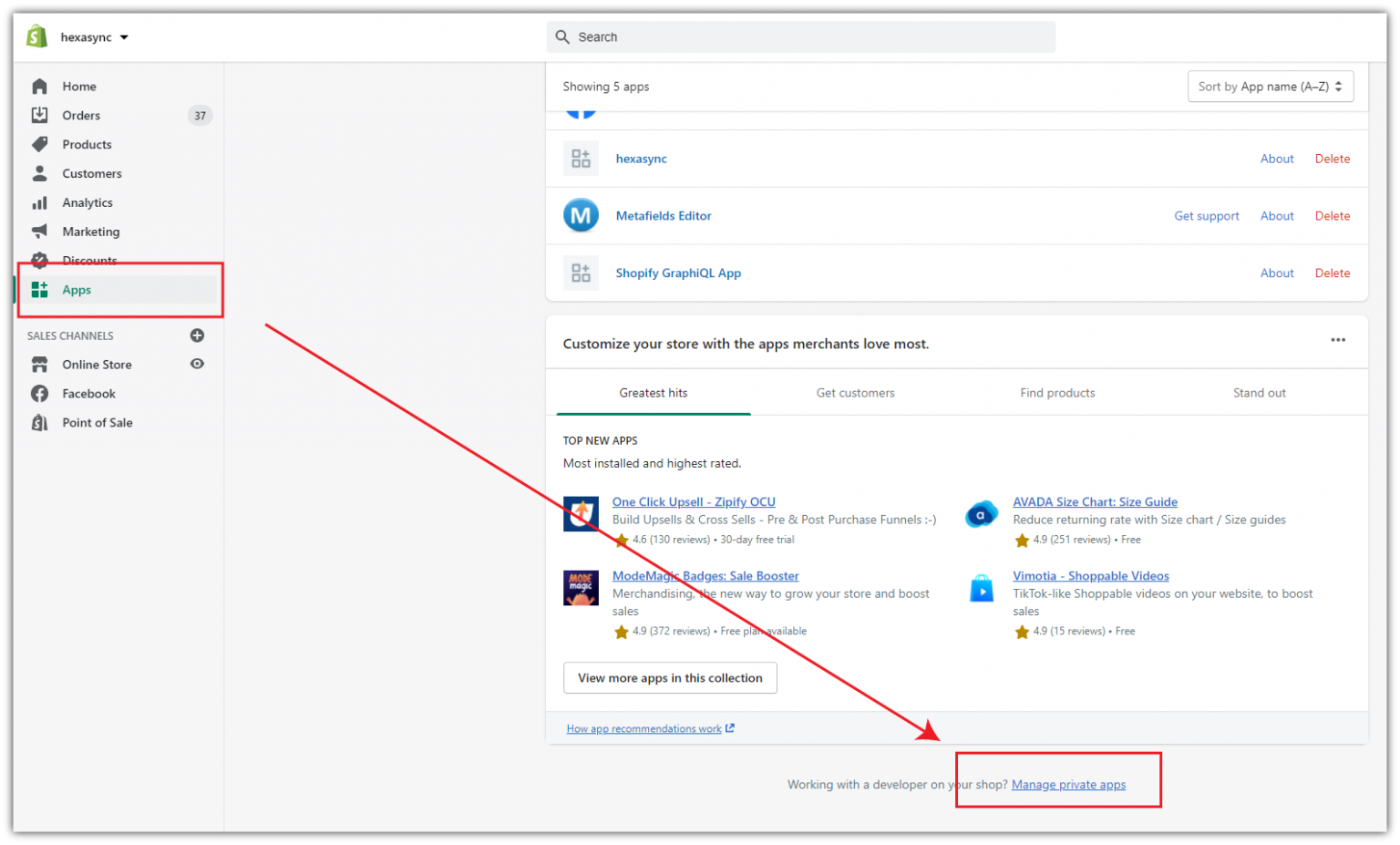Open the Home icon in sidebar
This screenshot has height=845, width=1400.
tap(38, 86)
